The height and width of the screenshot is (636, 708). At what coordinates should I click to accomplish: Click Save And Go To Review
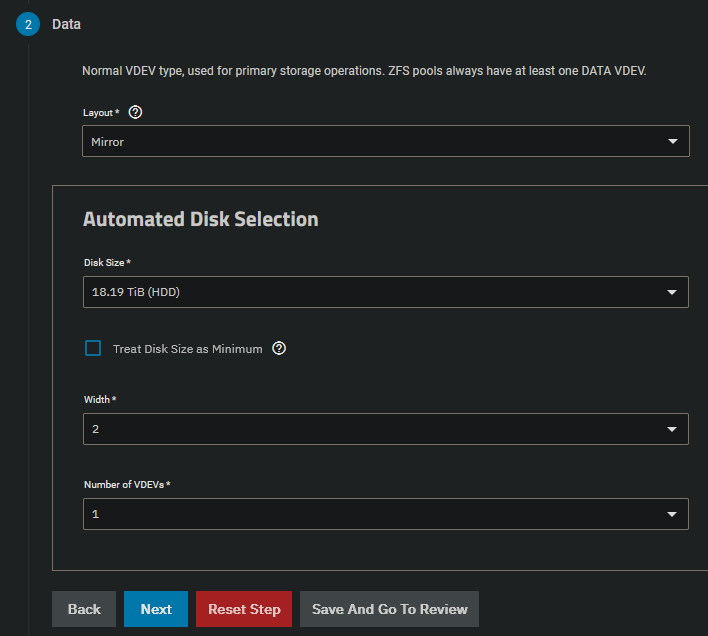[x=389, y=609]
